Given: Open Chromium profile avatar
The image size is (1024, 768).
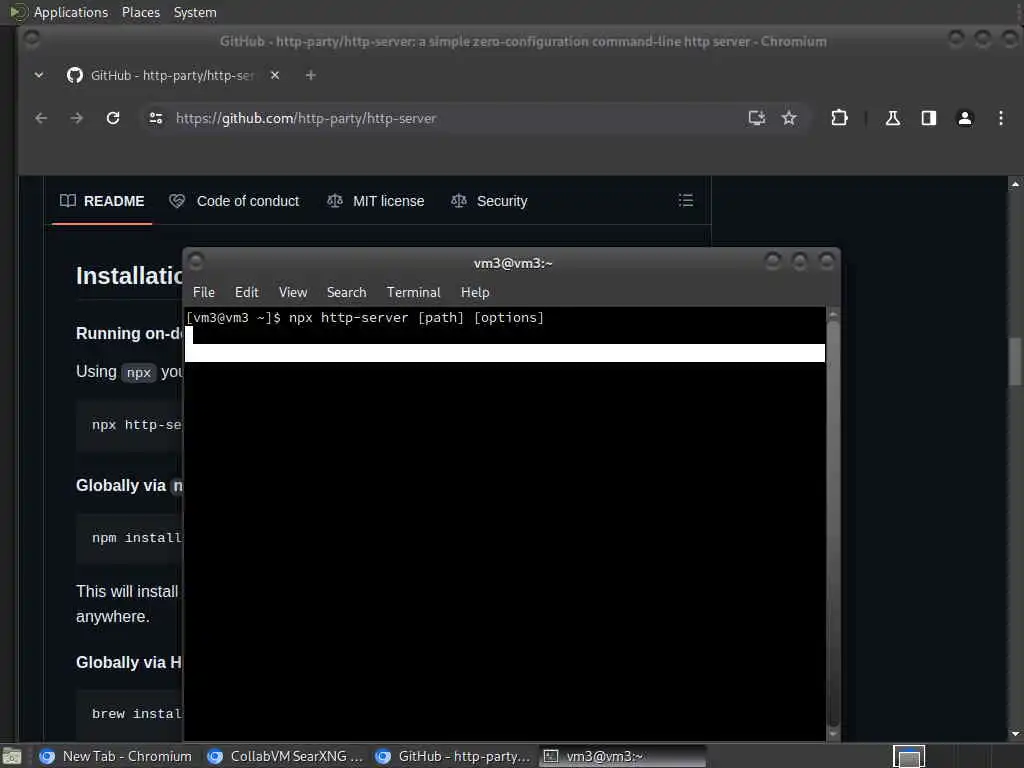Looking at the screenshot, I should tap(965, 118).
